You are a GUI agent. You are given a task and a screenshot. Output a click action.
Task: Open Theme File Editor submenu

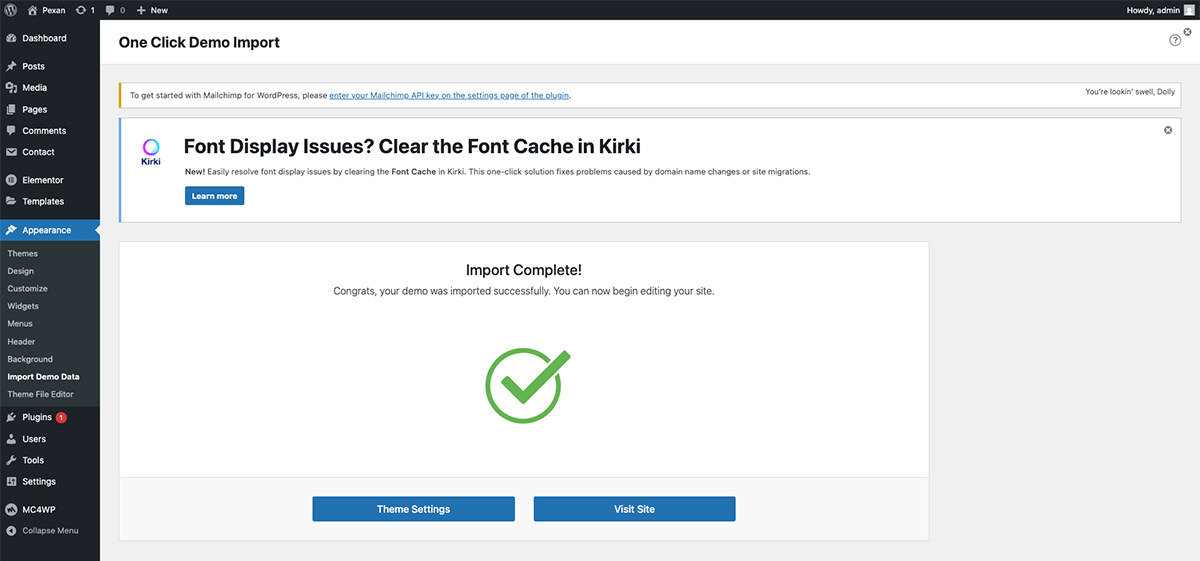40,394
